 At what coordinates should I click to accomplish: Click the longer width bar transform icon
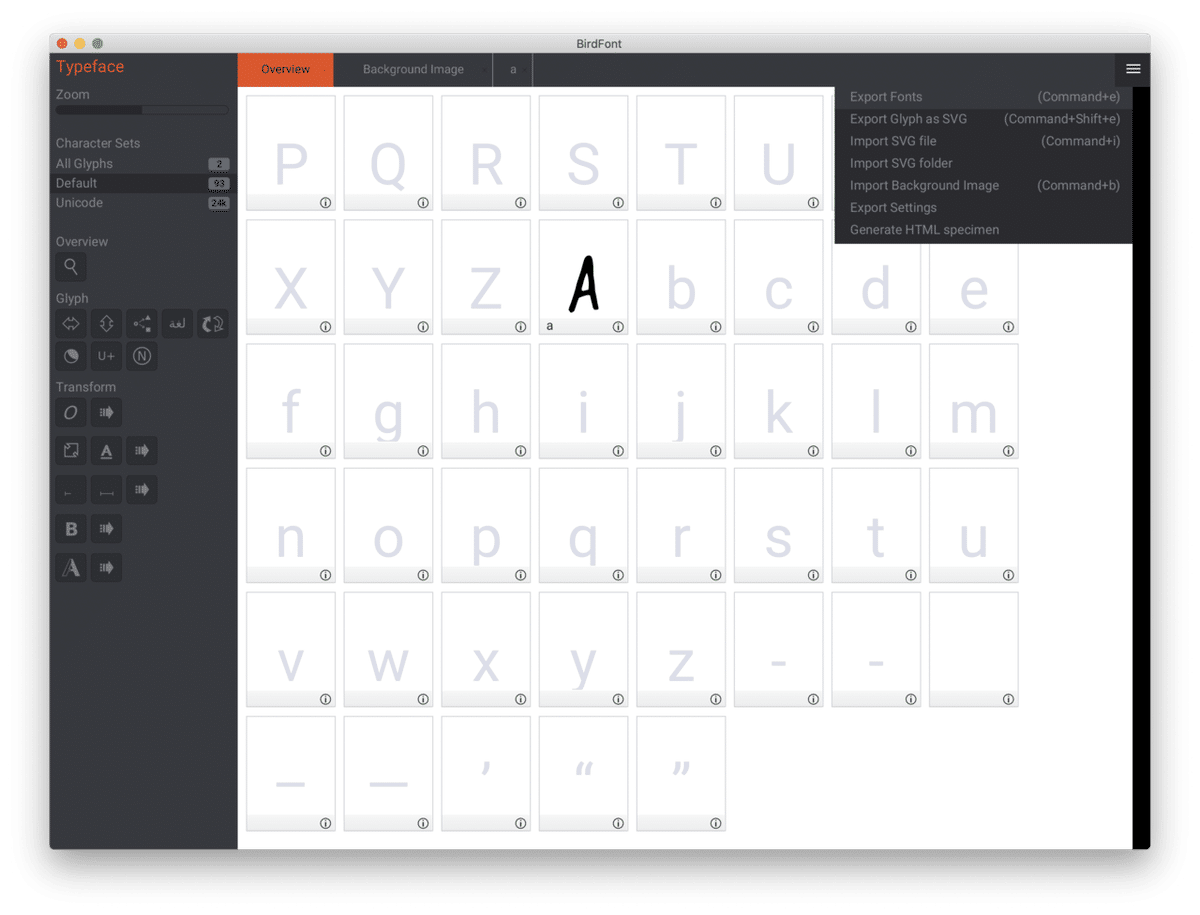coord(106,490)
